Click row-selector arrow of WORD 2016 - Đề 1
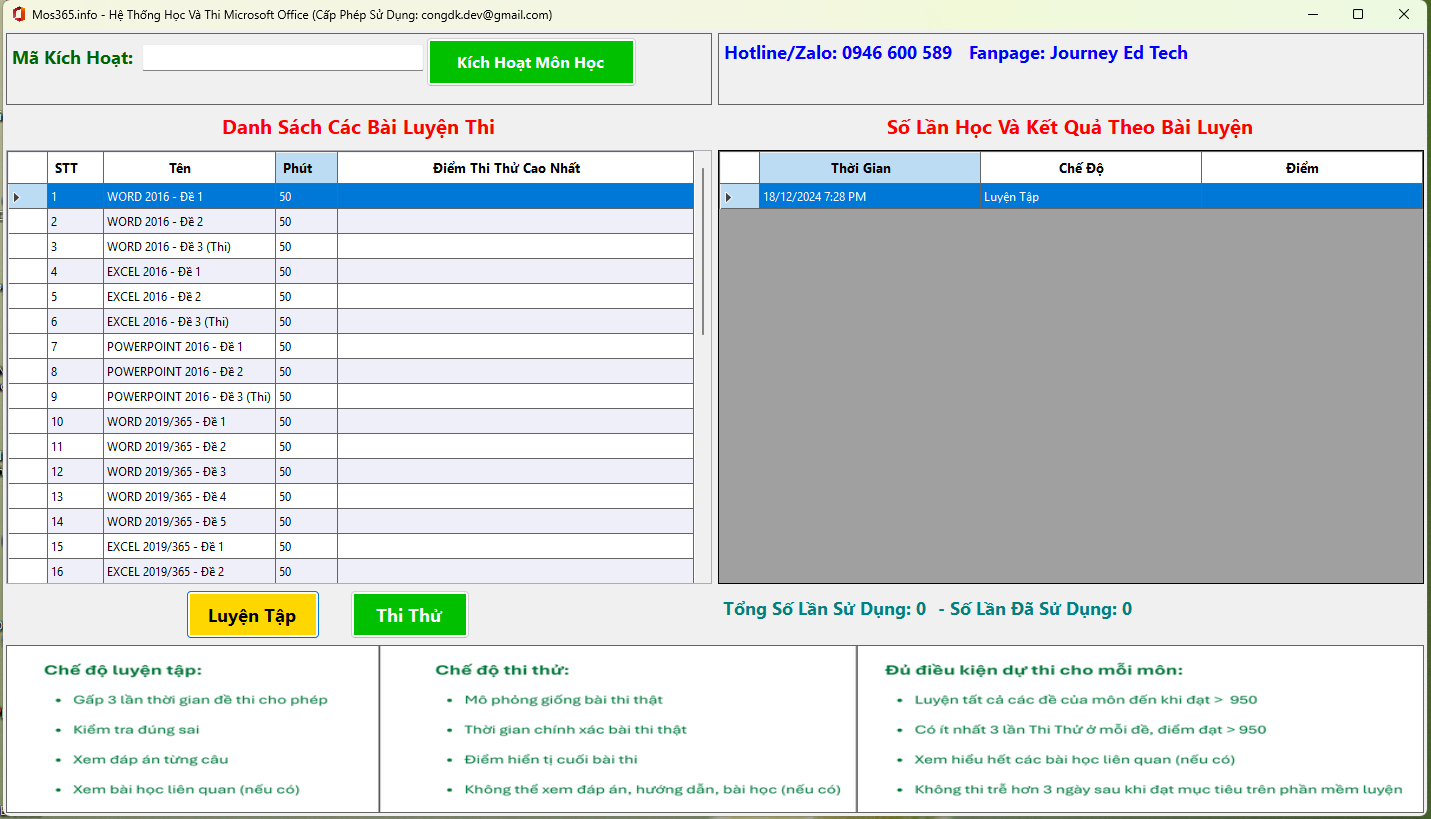Image resolution: width=1431 pixels, height=819 pixels. pos(27,197)
